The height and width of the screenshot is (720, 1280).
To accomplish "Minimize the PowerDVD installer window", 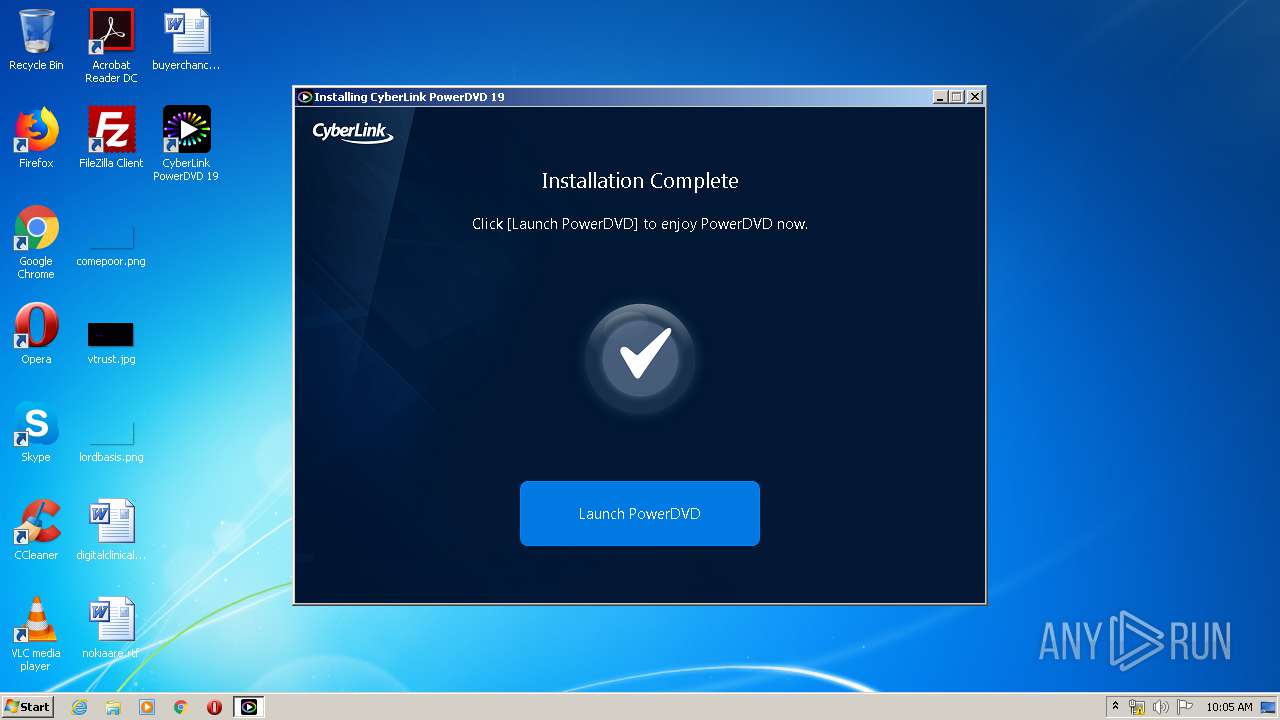I will (940, 97).
